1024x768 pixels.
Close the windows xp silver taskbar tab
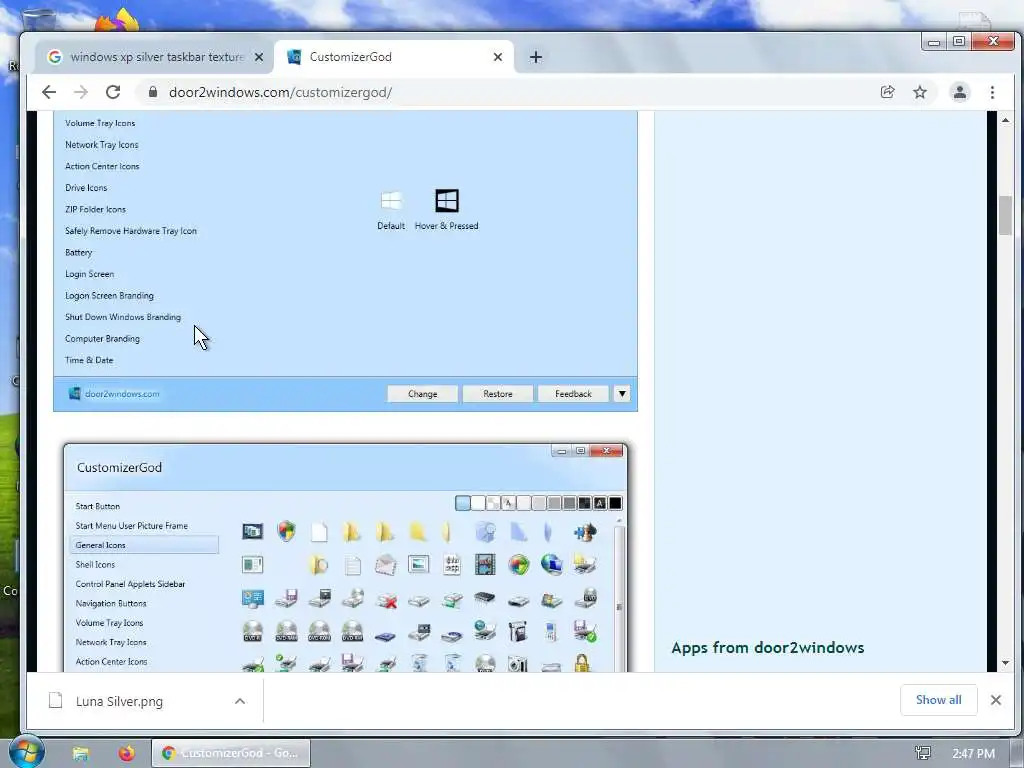[x=259, y=57]
